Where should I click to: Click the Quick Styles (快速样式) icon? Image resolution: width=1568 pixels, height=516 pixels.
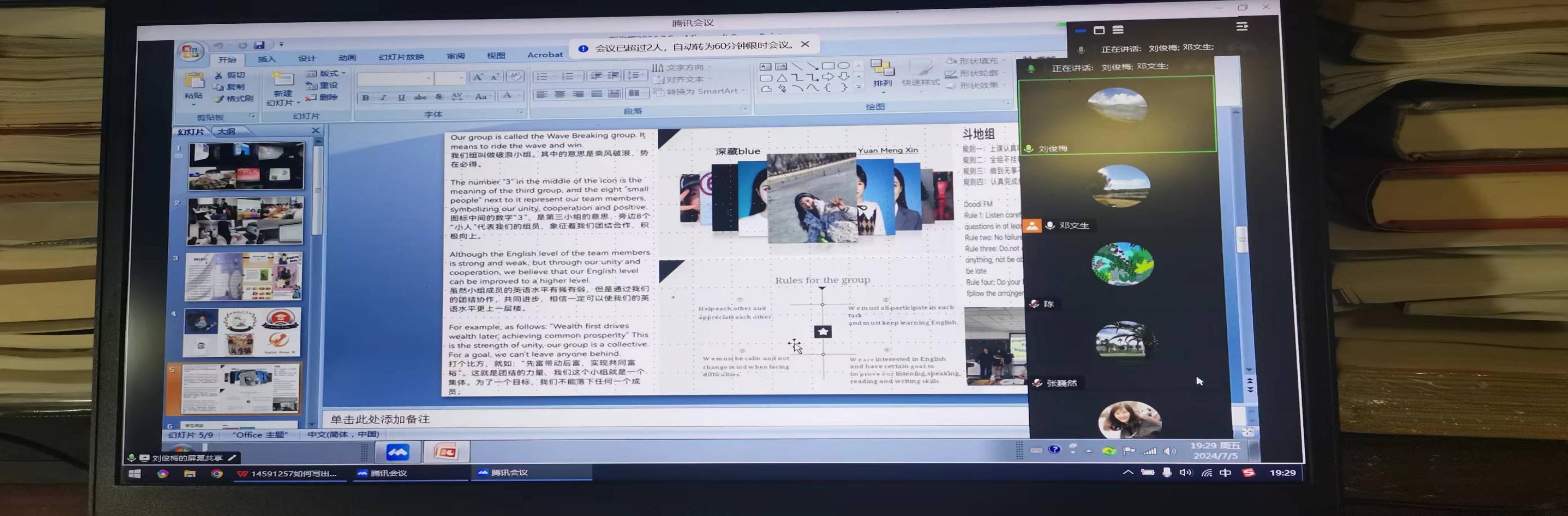(921, 68)
